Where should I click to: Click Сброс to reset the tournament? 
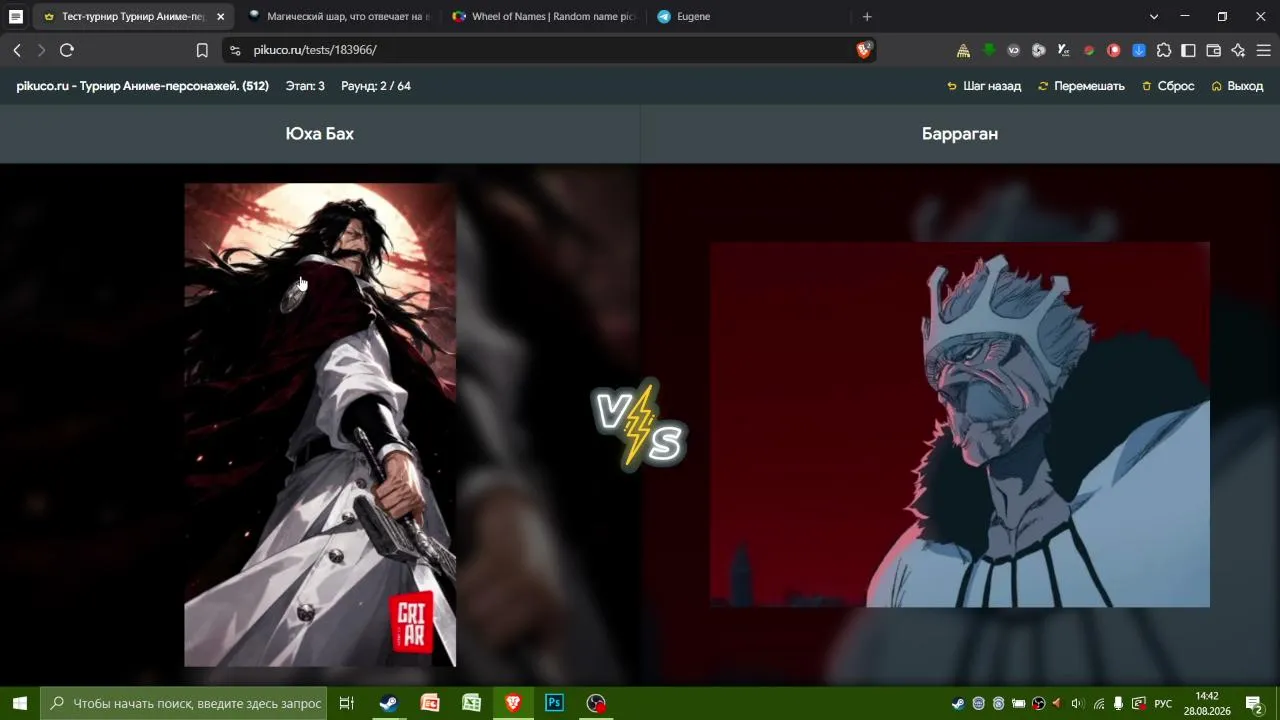pyautogui.click(x=1168, y=86)
